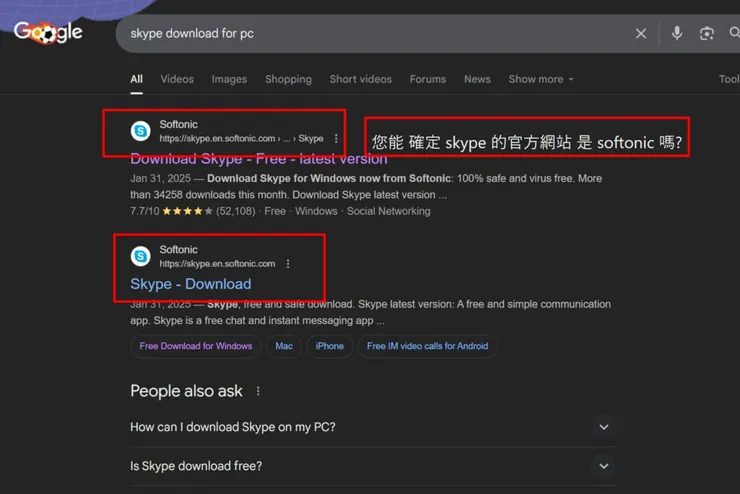Start voice search with microphone icon
The width and height of the screenshot is (740, 494).
677,33
